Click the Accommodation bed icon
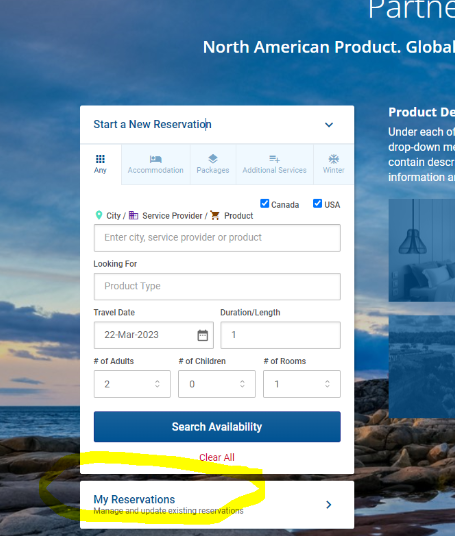 156,159
